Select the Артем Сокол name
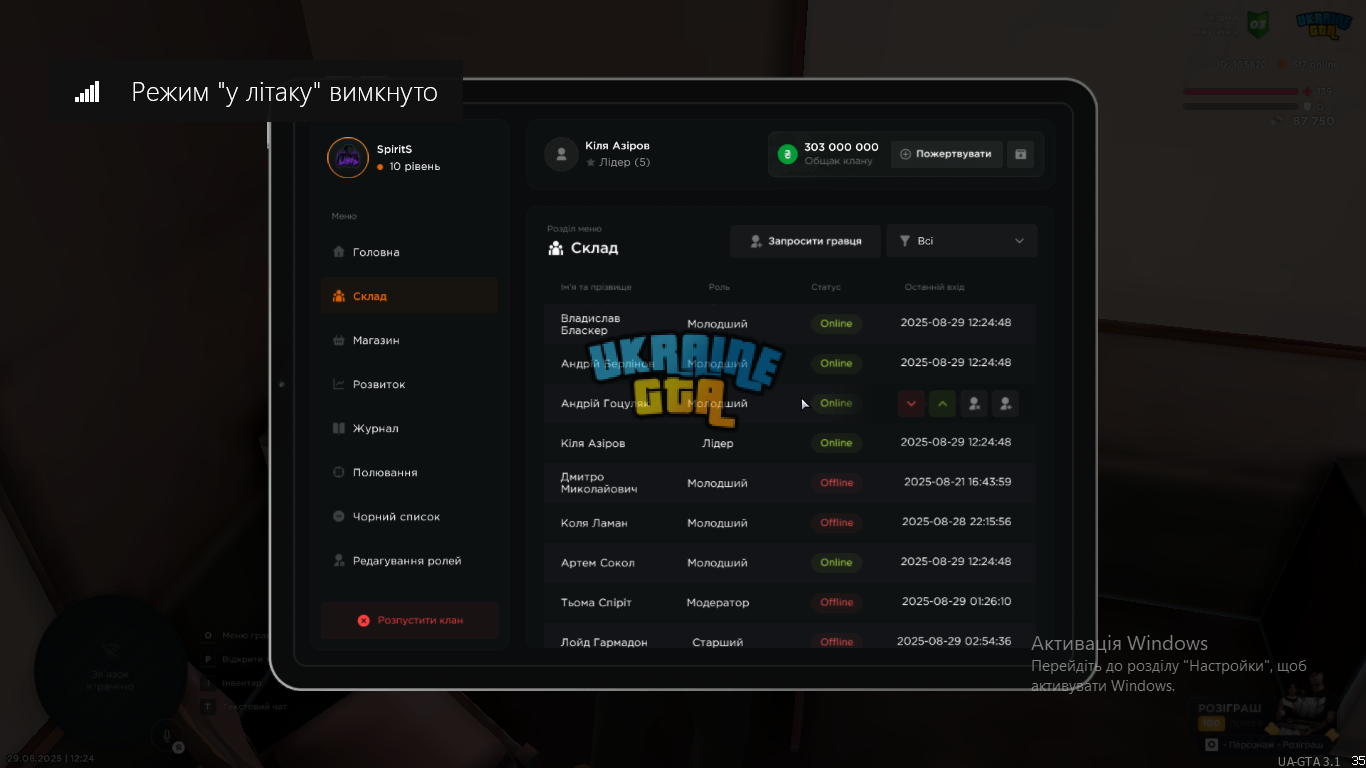Viewport: 1366px width, 768px height. (x=597, y=563)
